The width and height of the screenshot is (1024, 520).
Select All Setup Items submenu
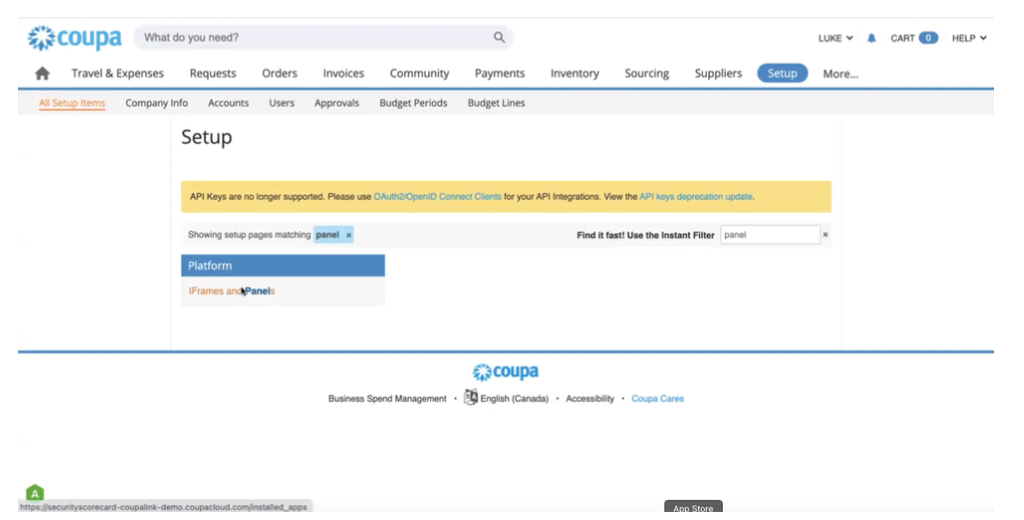click(72, 103)
